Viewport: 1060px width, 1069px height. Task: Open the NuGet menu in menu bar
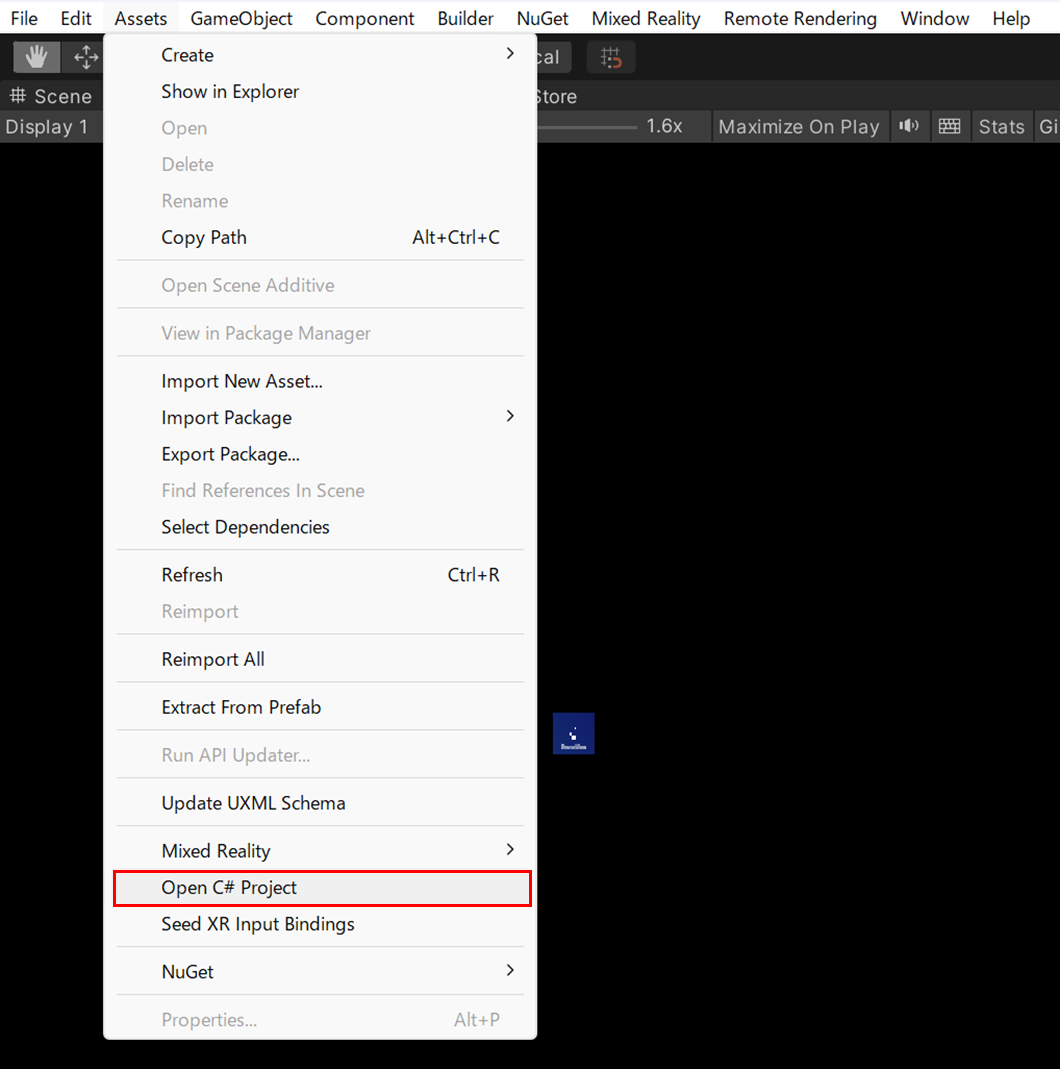(543, 18)
